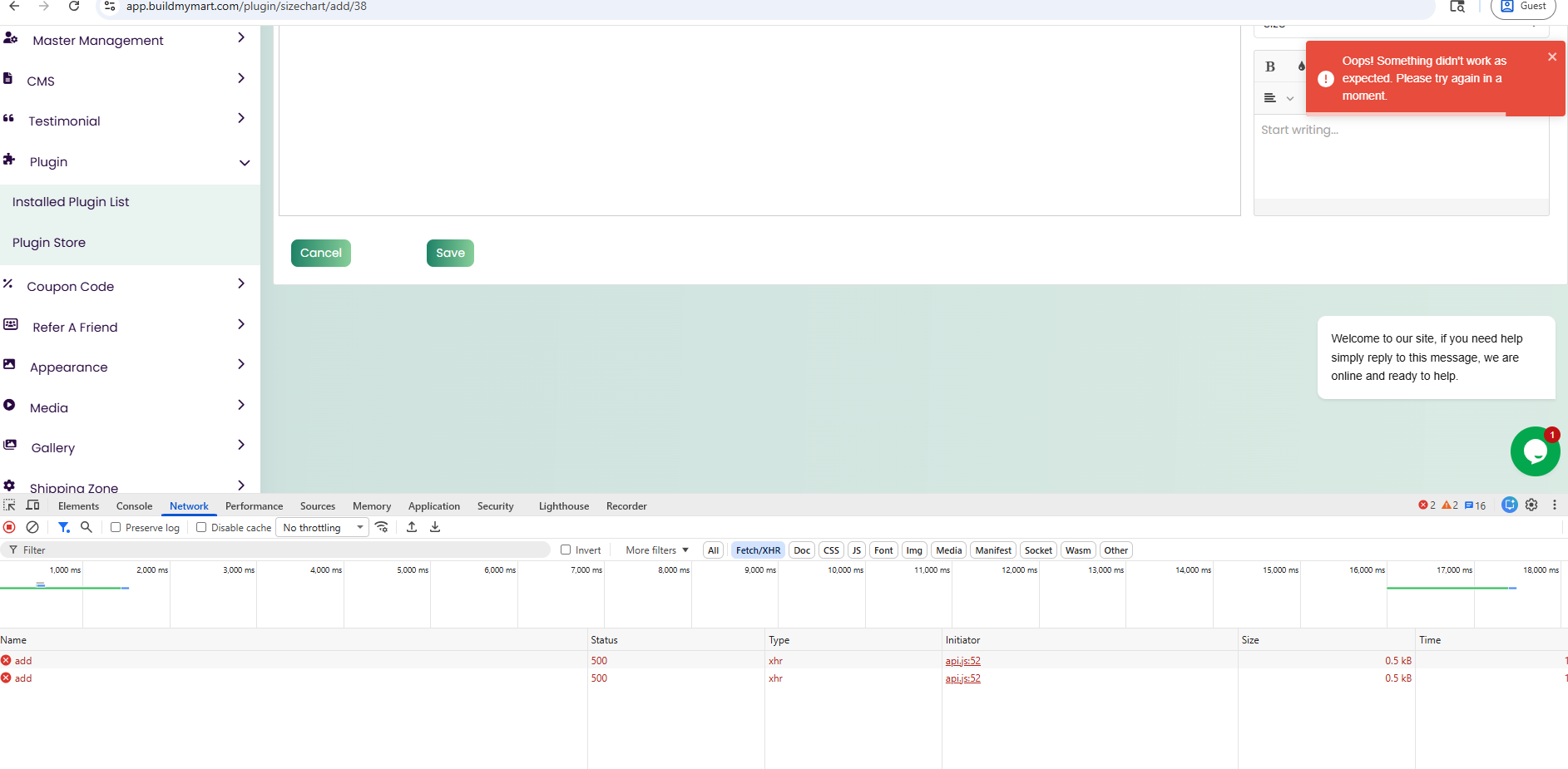Open Installed Plugin List link

click(x=71, y=202)
